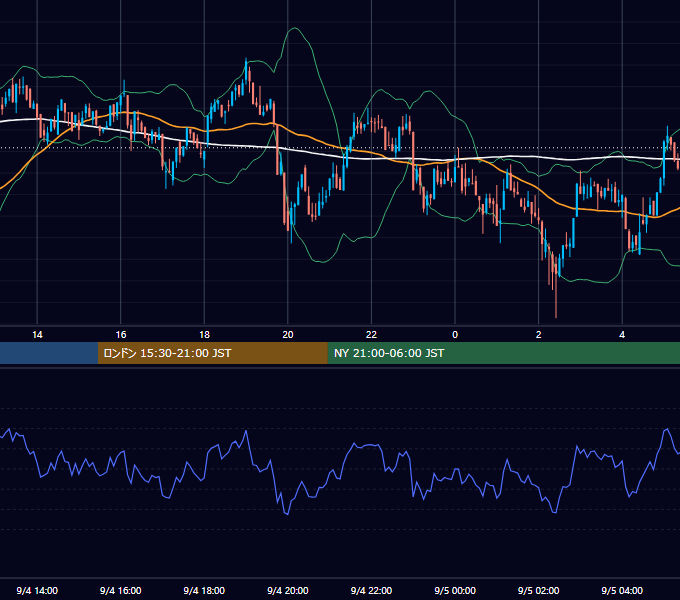Viewport: 680px width, 600px height.
Task: Click the 9/4 16:00 time label
Action: [x=121, y=591]
